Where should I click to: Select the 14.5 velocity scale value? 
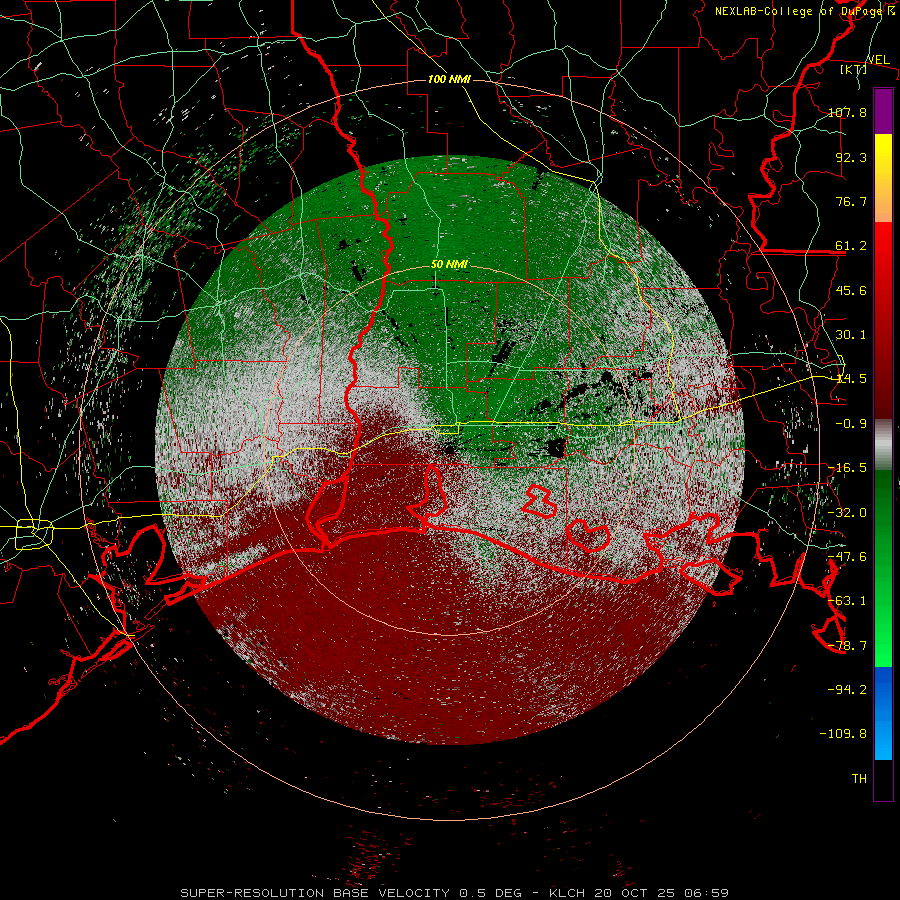(851, 379)
